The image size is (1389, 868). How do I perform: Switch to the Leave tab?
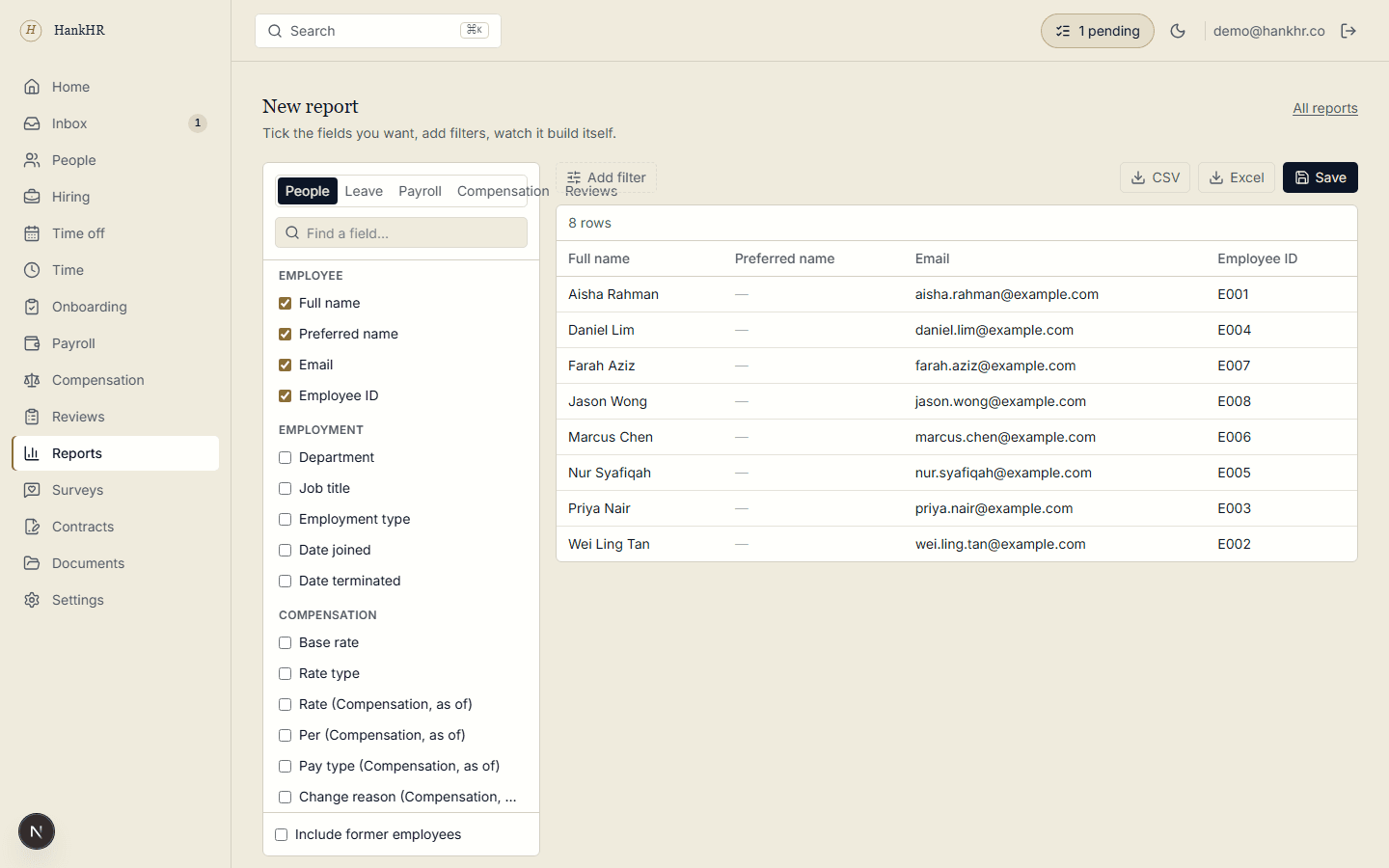[364, 191]
